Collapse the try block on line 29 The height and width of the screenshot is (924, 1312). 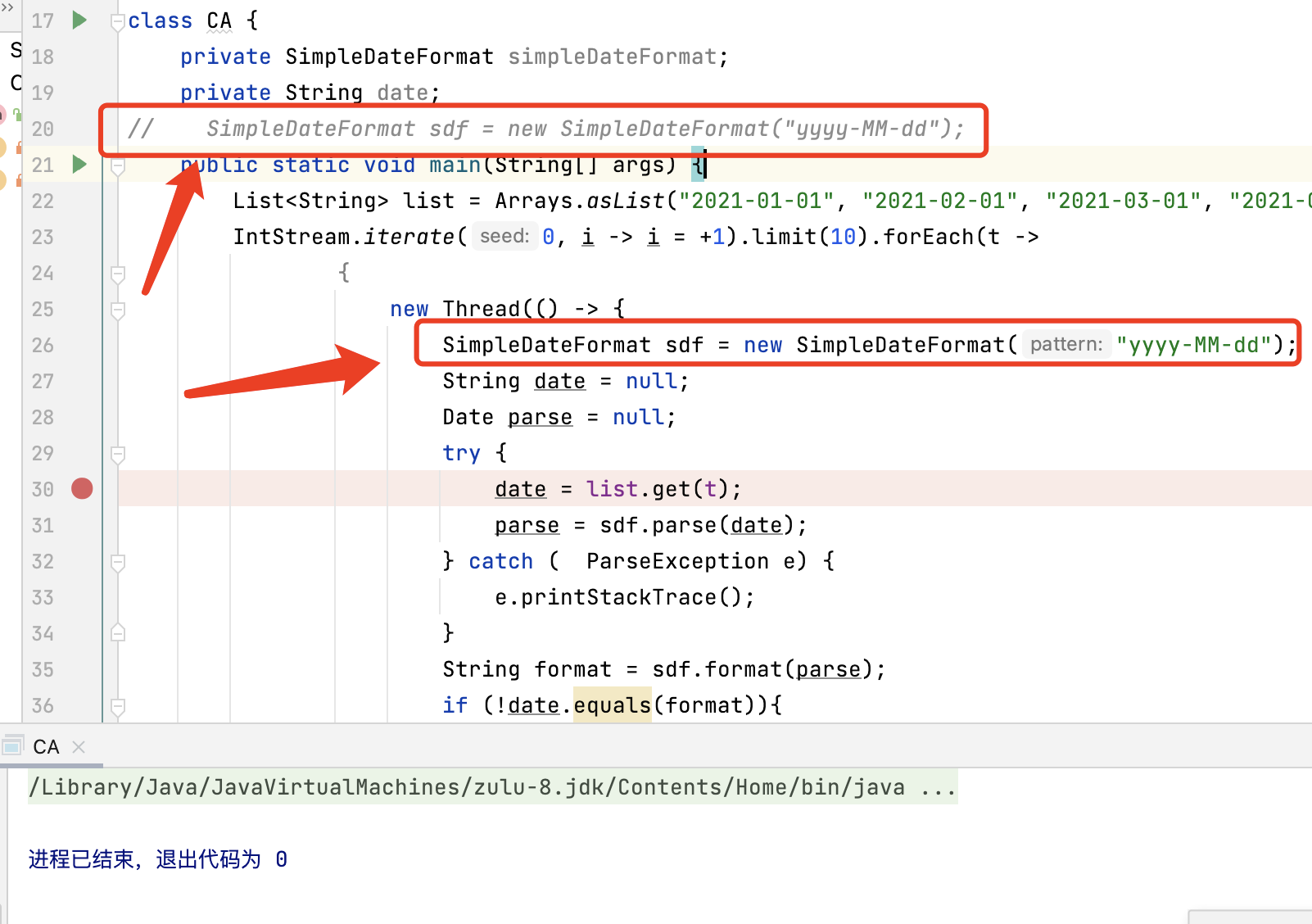point(118,454)
